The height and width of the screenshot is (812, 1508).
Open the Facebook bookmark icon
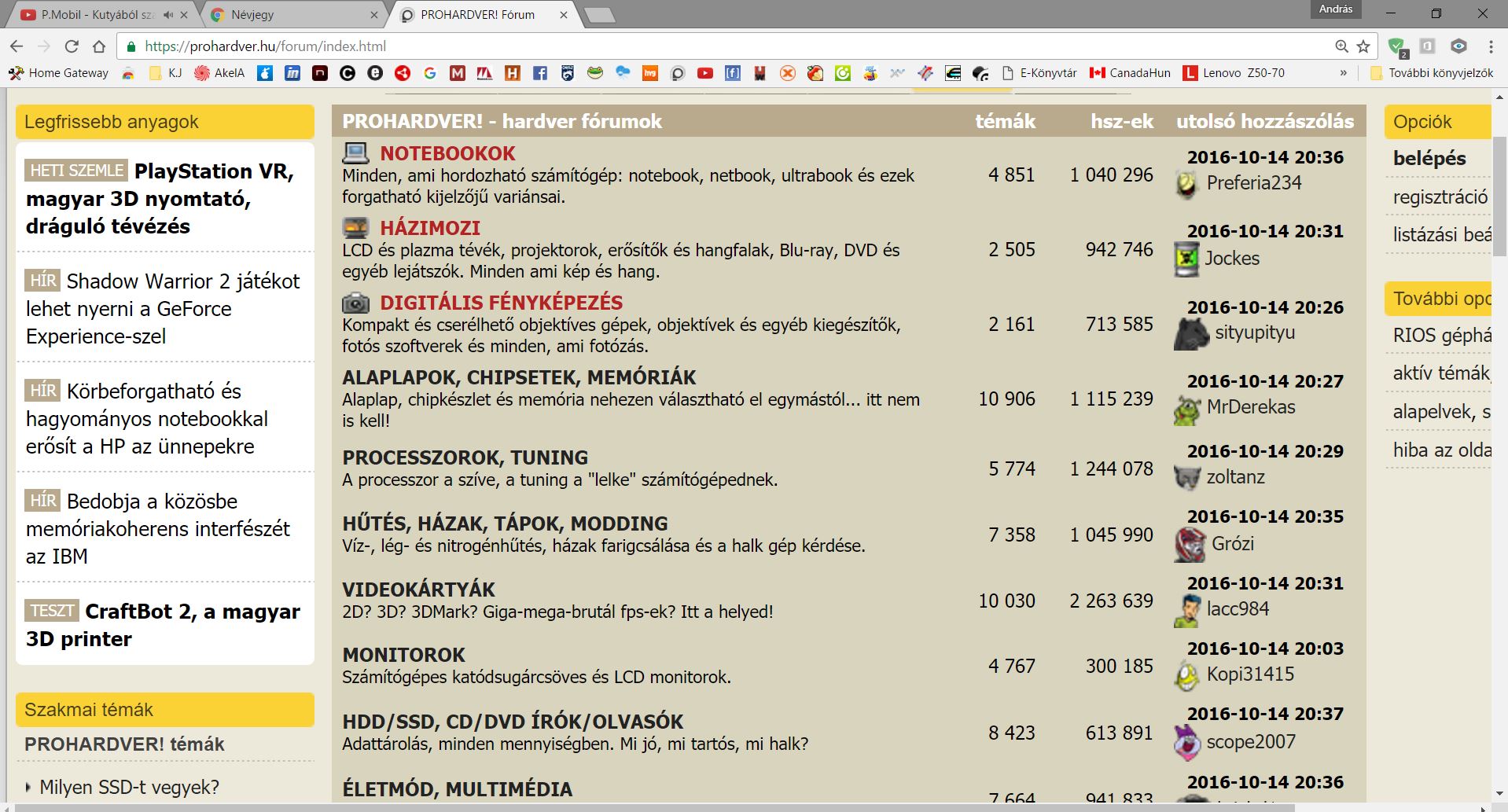coord(540,73)
